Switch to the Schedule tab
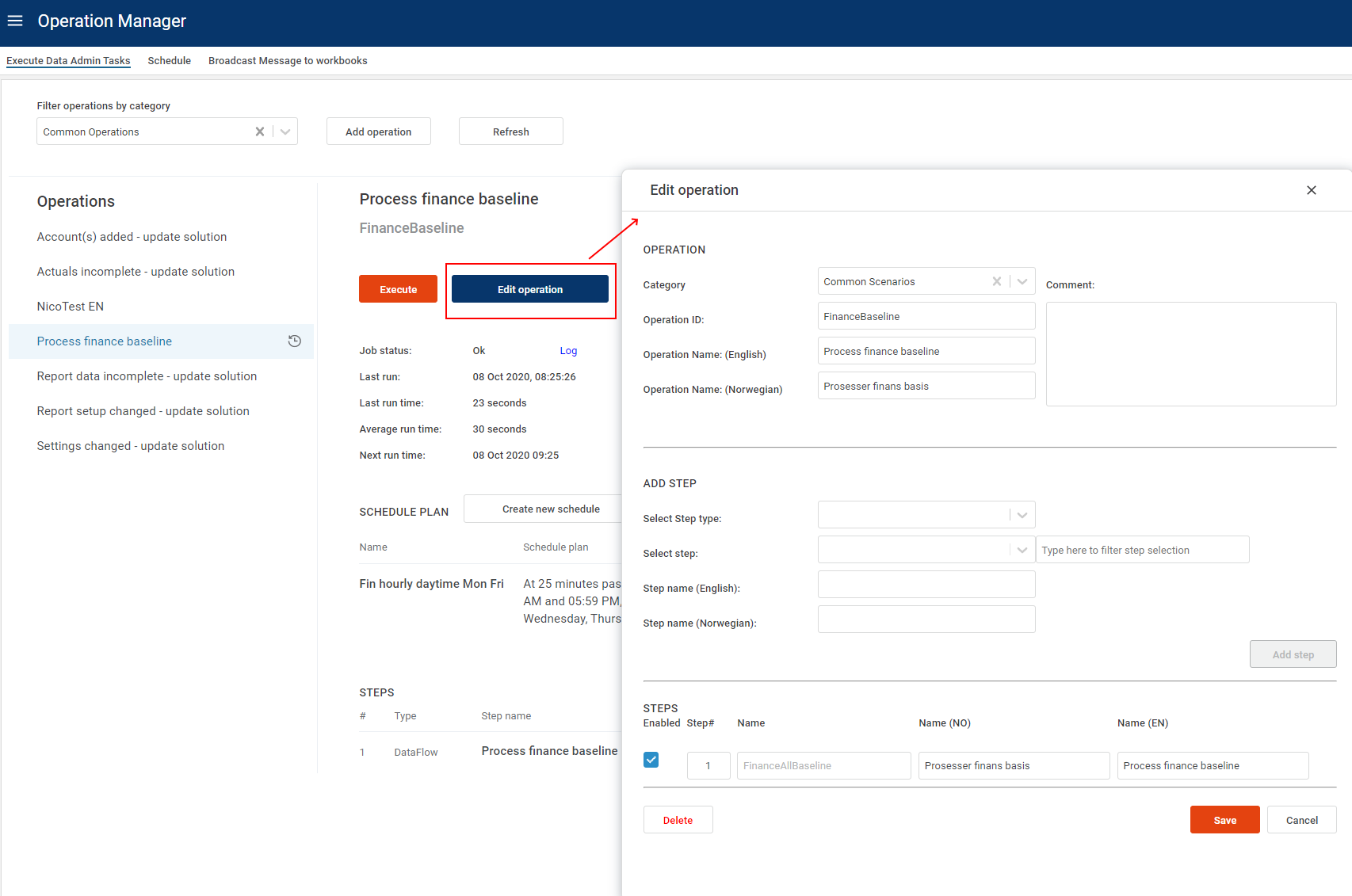 169,60
